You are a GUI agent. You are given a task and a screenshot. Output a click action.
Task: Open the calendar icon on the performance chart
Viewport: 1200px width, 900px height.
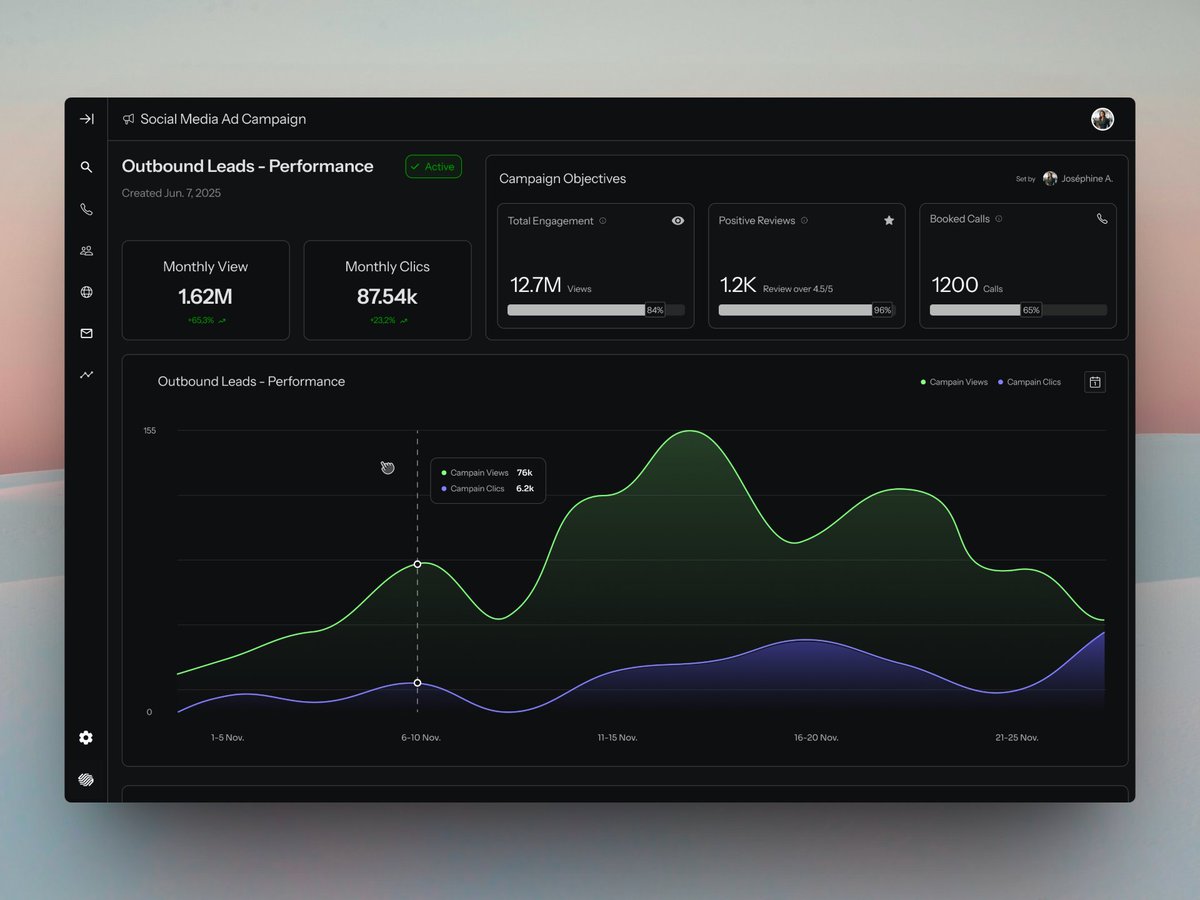click(x=1095, y=381)
